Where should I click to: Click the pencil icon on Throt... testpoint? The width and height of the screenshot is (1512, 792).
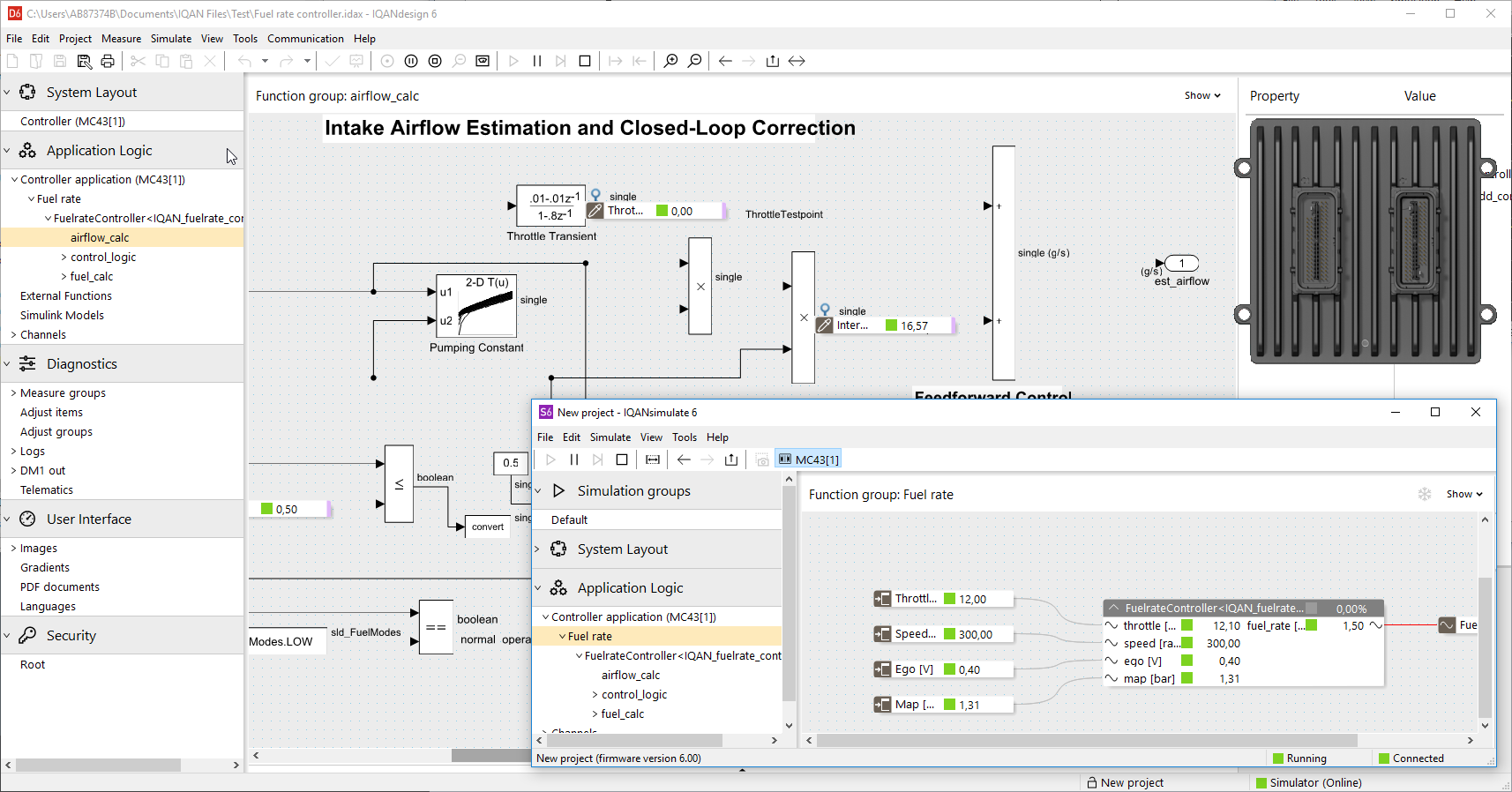click(595, 211)
